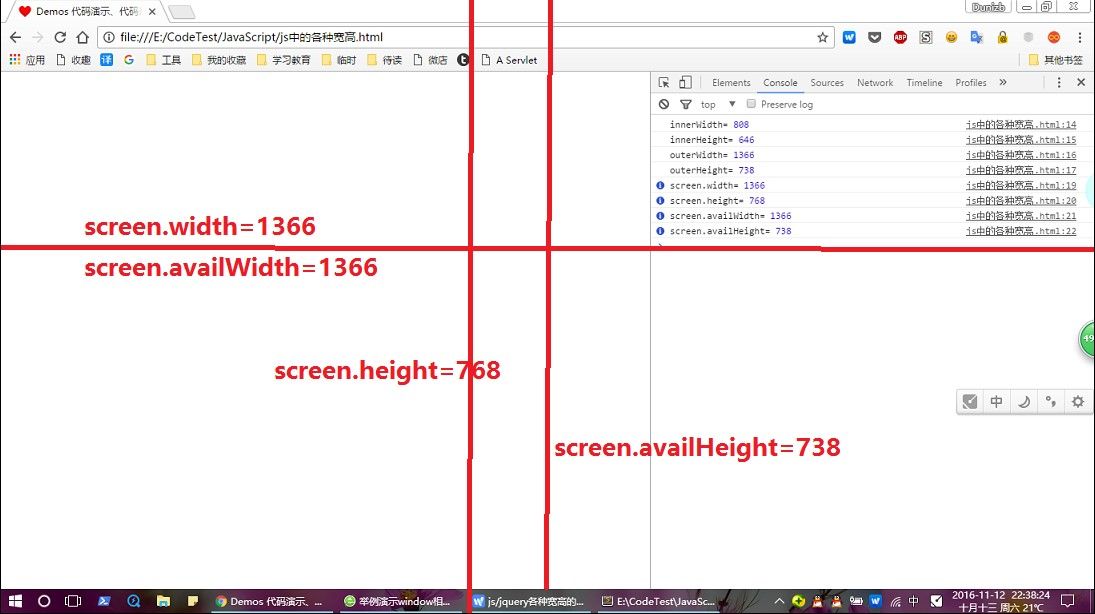Bookmark this page with the star icon
1095x614 pixels.
[822, 37]
